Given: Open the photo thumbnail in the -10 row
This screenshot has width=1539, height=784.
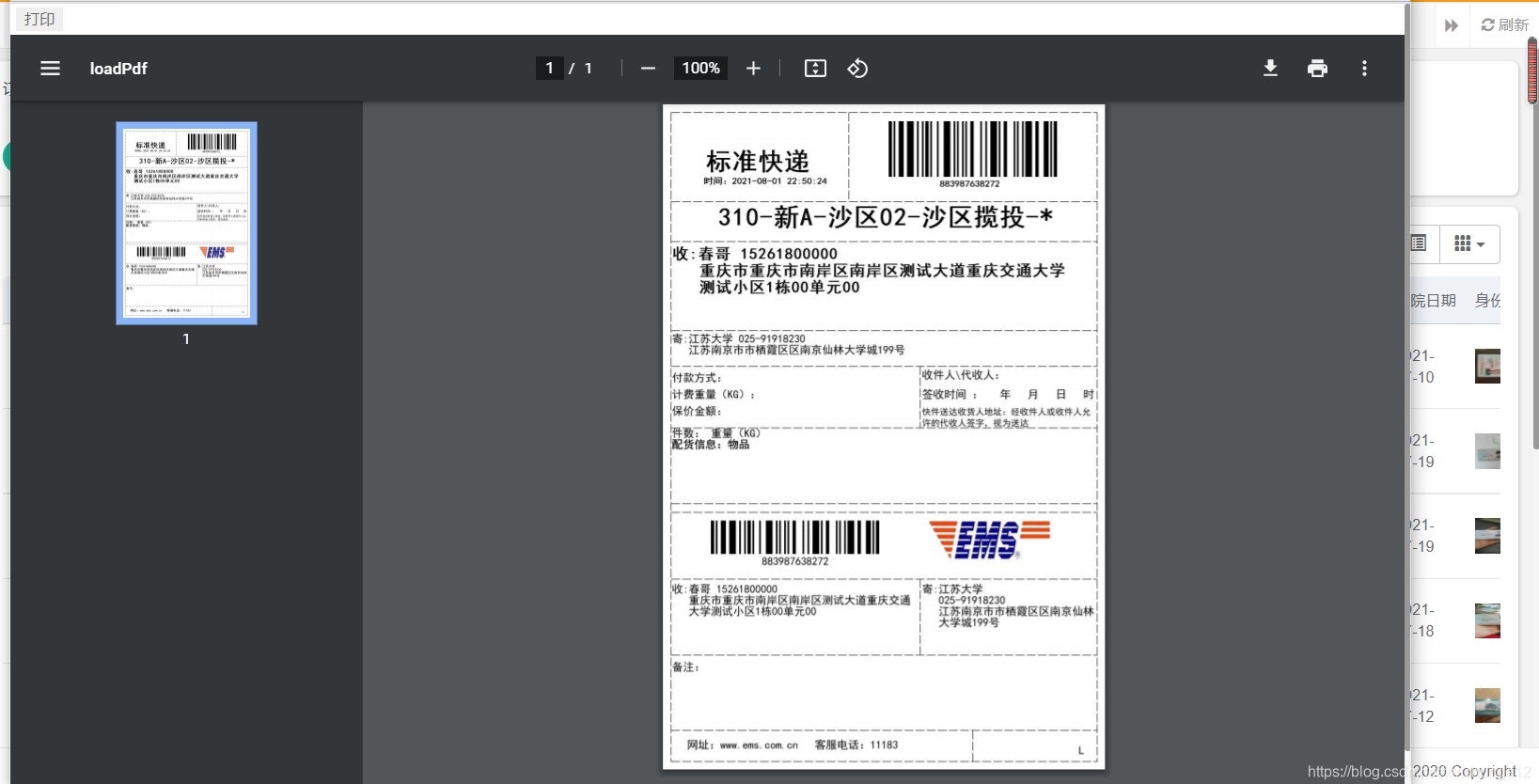Looking at the screenshot, I should point(1487,367).
